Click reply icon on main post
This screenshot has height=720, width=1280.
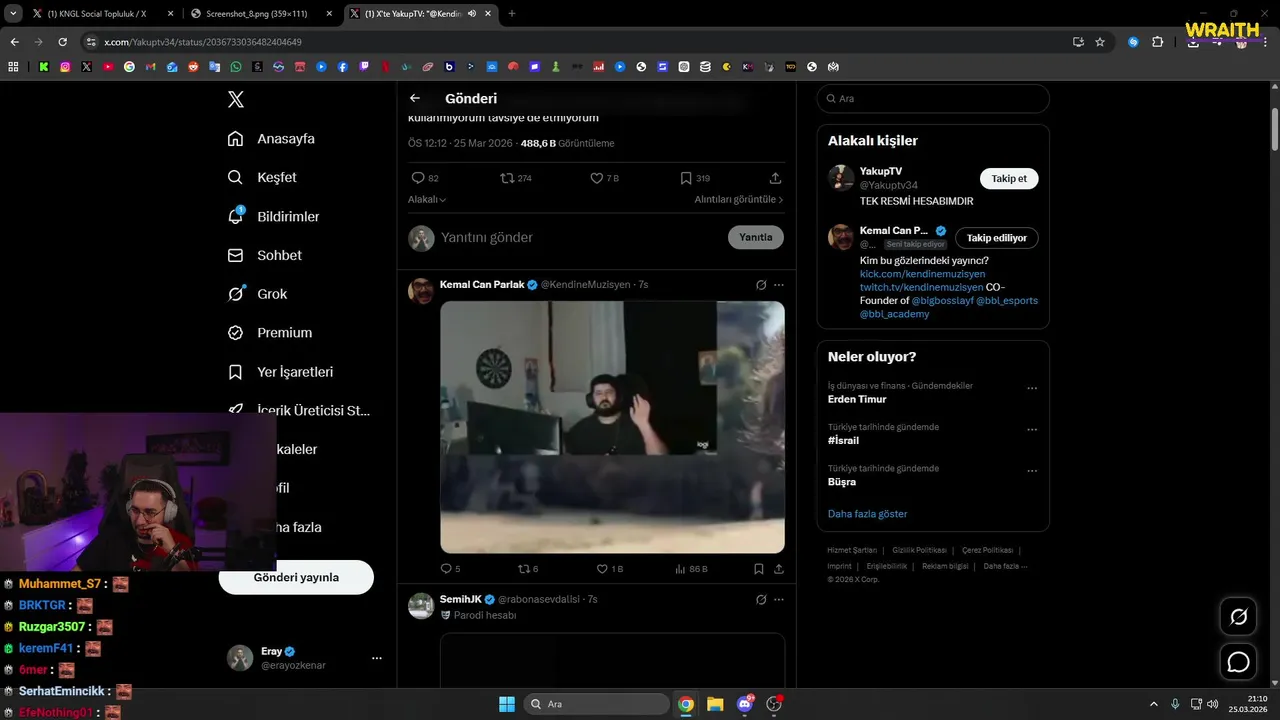[x=418, y=178]
